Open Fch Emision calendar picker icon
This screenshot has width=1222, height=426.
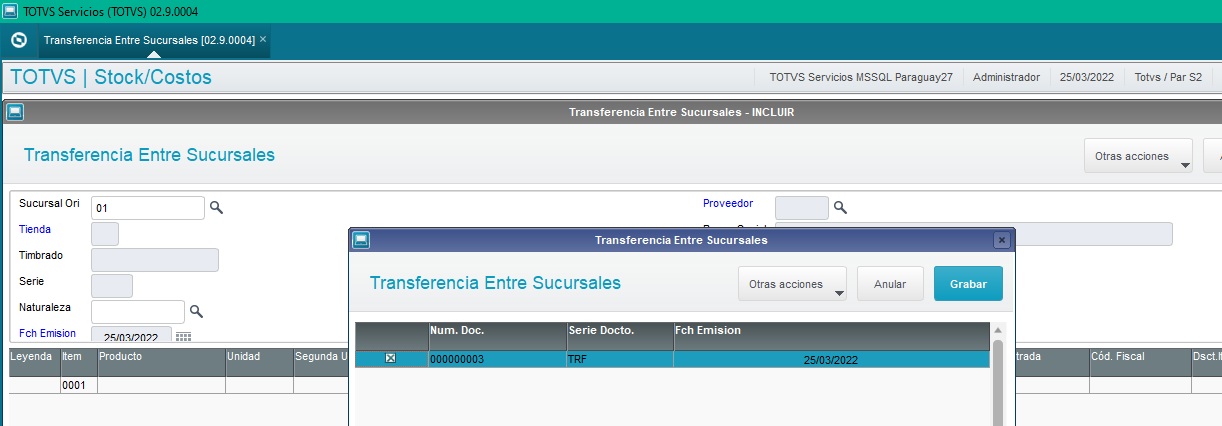tap(184, 336)
